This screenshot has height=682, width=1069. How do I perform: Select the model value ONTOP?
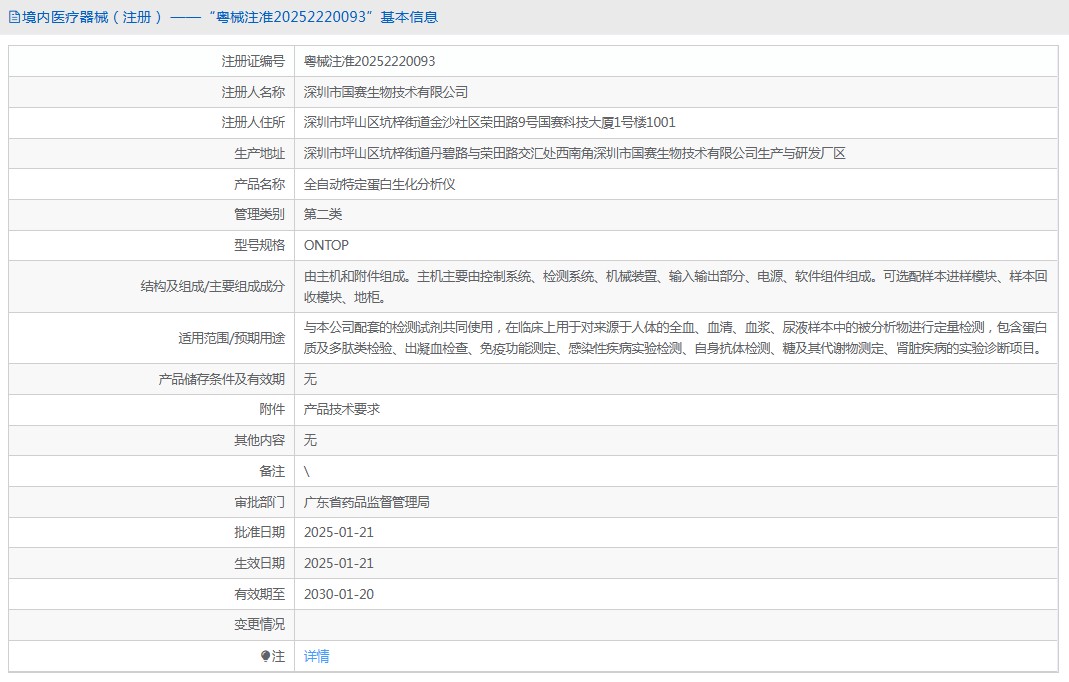click(x=326, y=245)
